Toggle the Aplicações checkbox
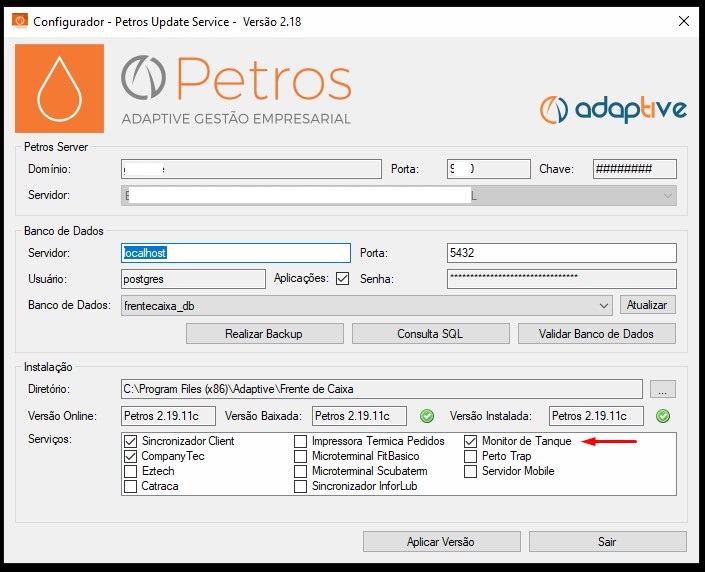Viewport: 705px width, 572px height. pyautogui.click(x=342, y=279)
